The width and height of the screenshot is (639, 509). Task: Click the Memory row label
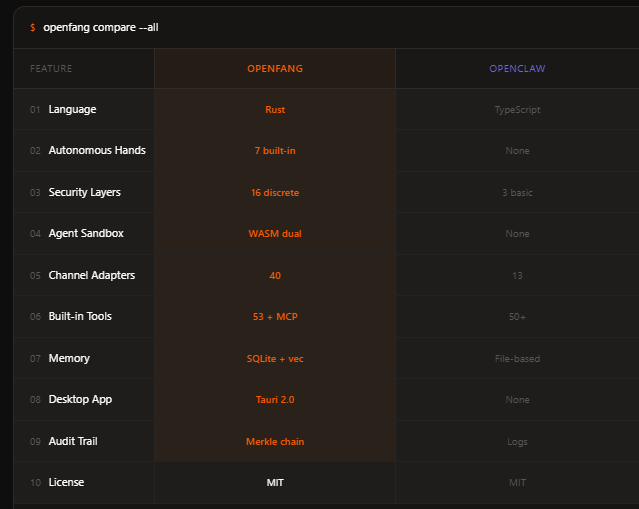pyautogui.click(x=69, y=359)
